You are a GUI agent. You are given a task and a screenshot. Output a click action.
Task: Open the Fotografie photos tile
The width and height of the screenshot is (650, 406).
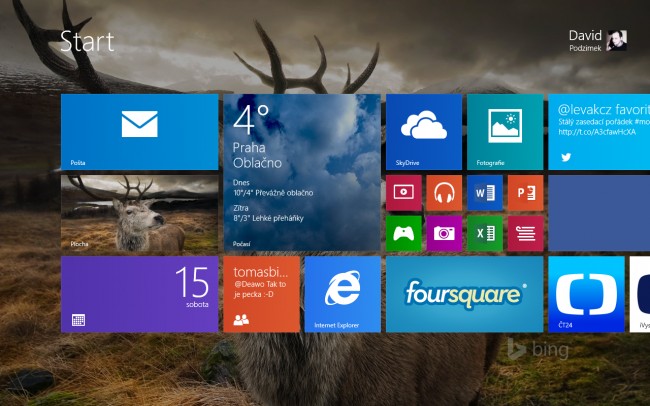pos(505,132)
